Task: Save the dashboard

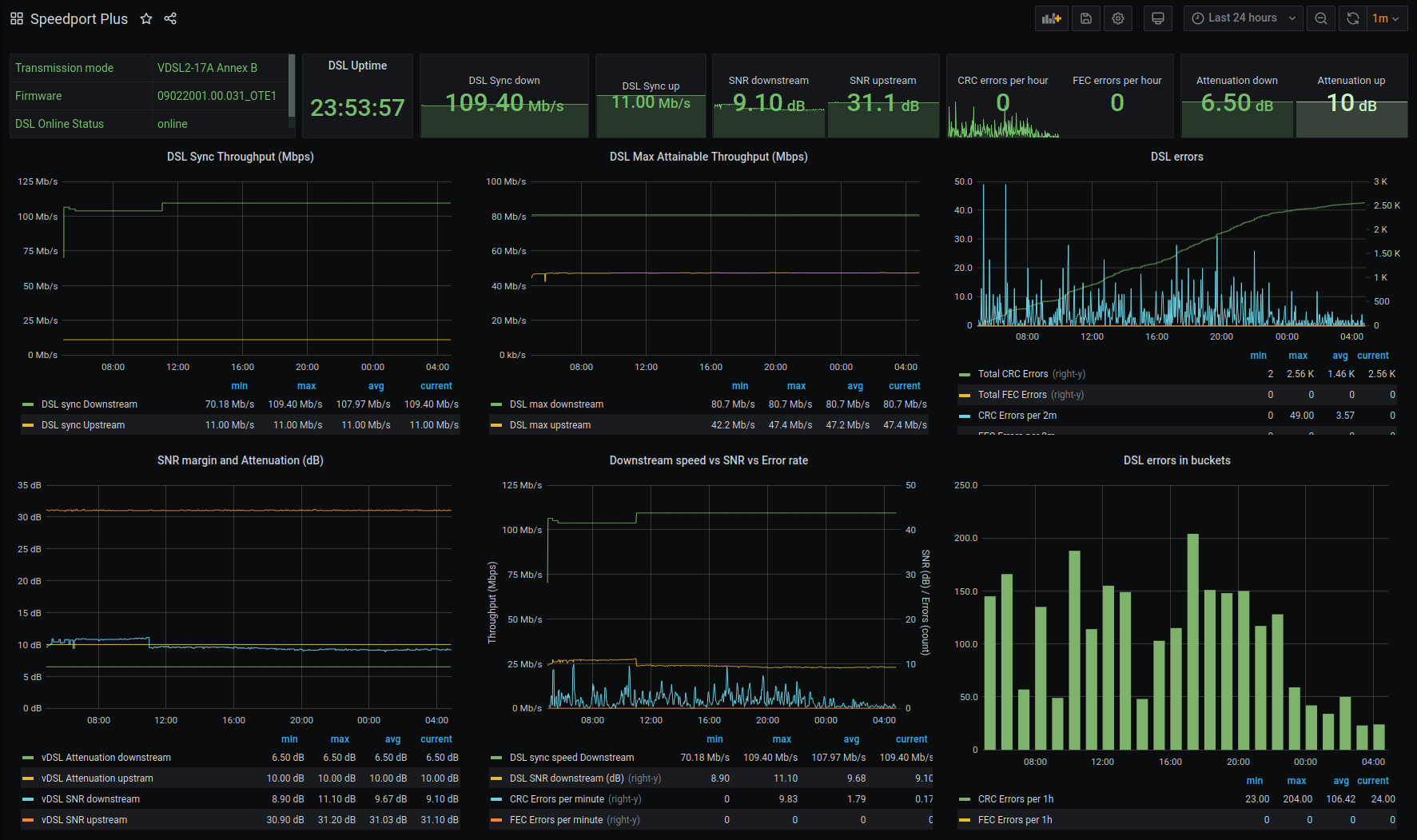Action: (x=1086, y=18)
